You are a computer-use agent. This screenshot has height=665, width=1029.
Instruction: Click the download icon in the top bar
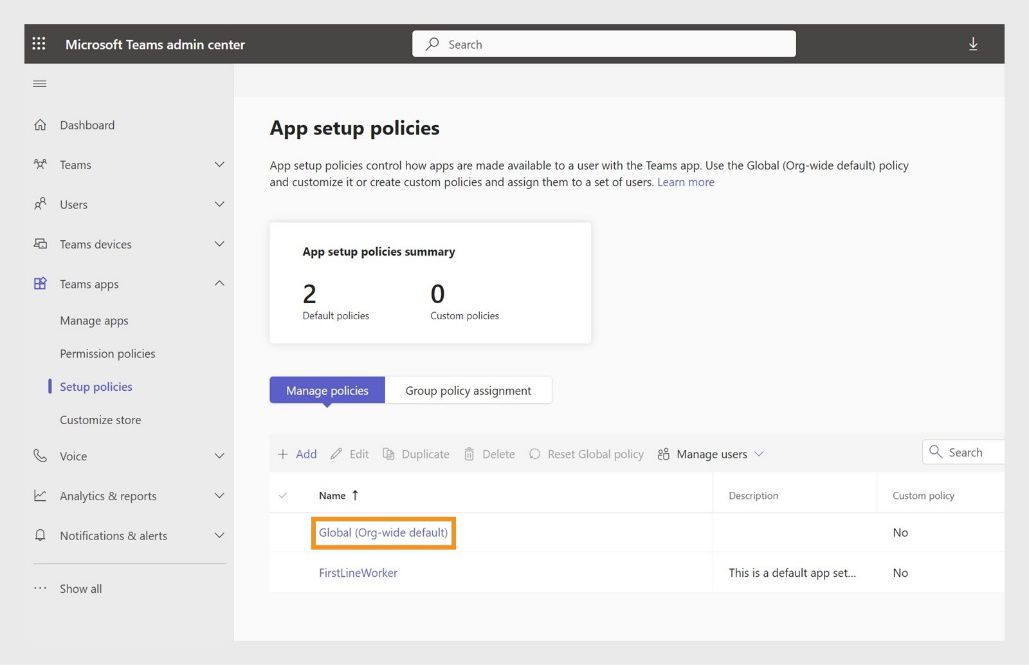pos(972,43)
